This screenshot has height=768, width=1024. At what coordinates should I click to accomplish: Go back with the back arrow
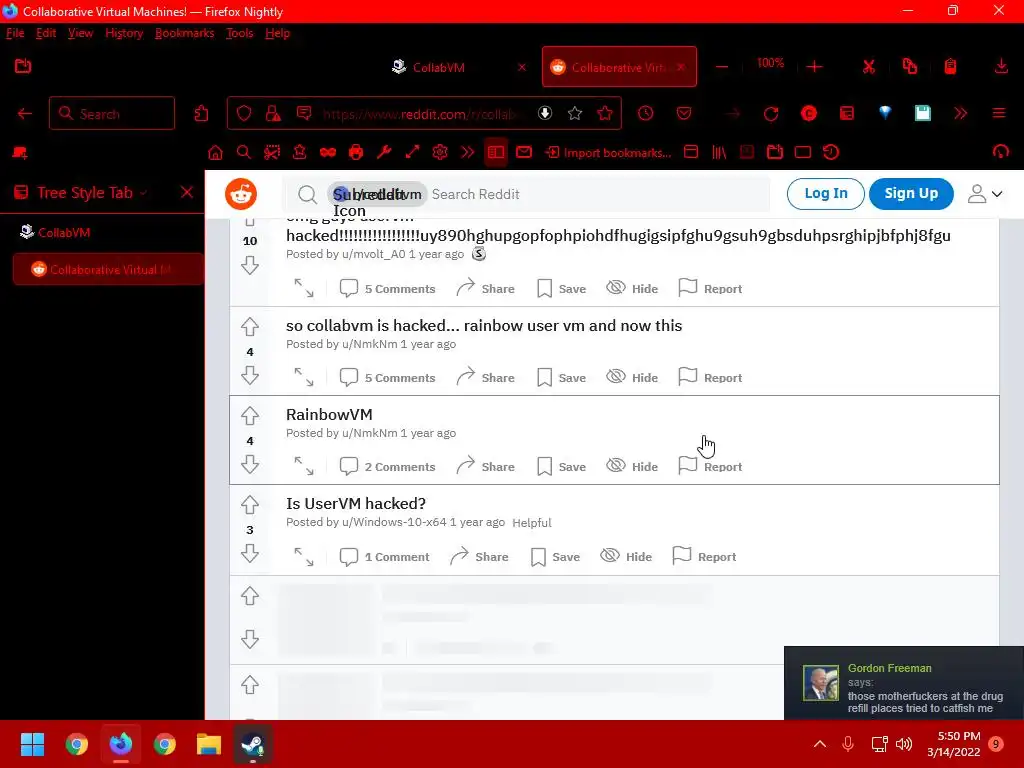pos(25,114)
